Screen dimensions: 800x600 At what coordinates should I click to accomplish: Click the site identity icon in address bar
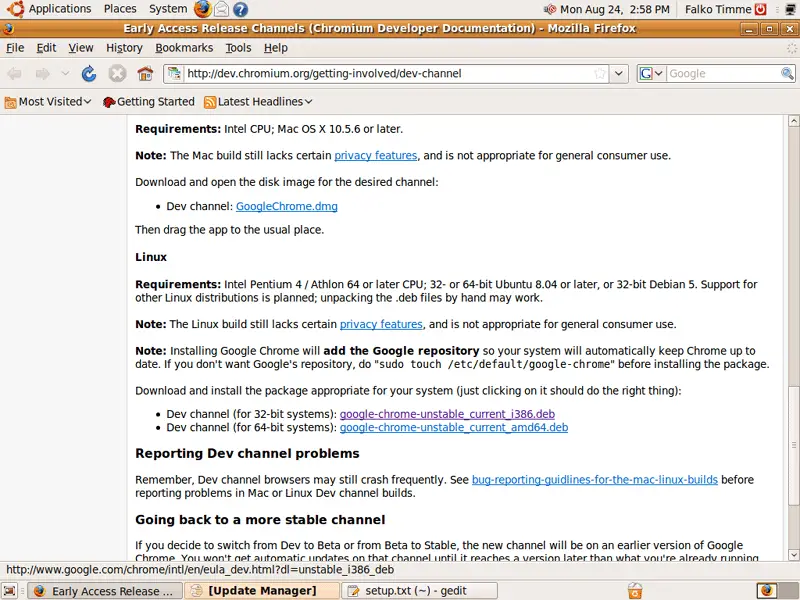(x=174, y=73)
